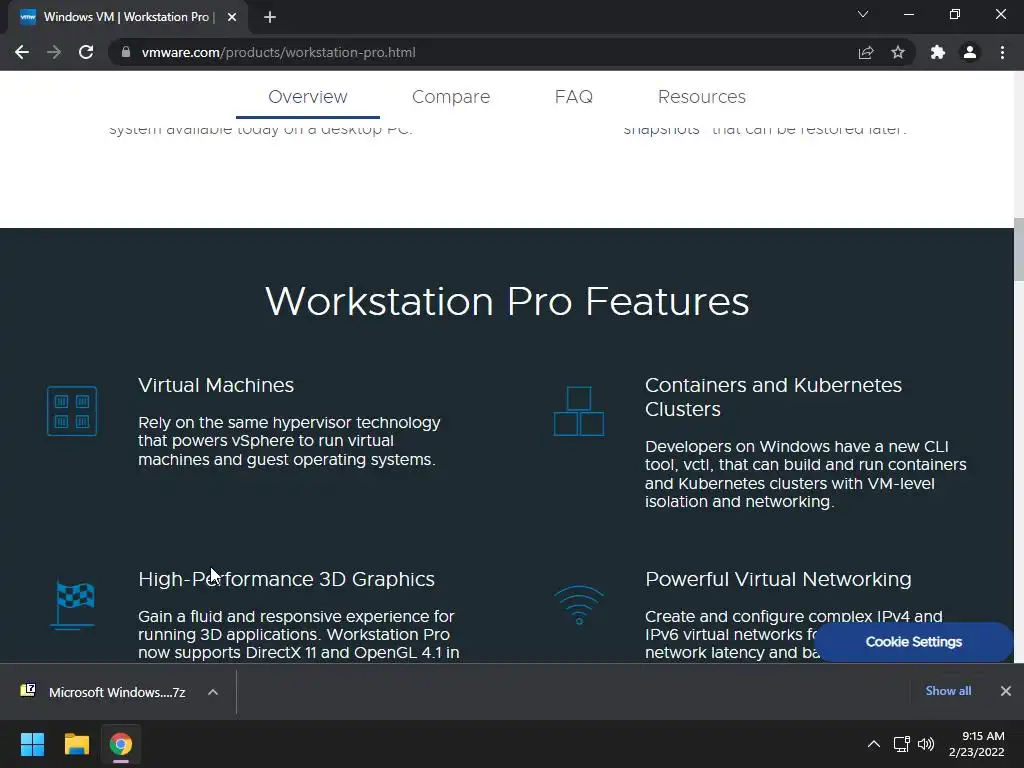Open the Microsoft Windows....7z download
This screenshot has width=1024, height=768.
[x=118, y=692]
